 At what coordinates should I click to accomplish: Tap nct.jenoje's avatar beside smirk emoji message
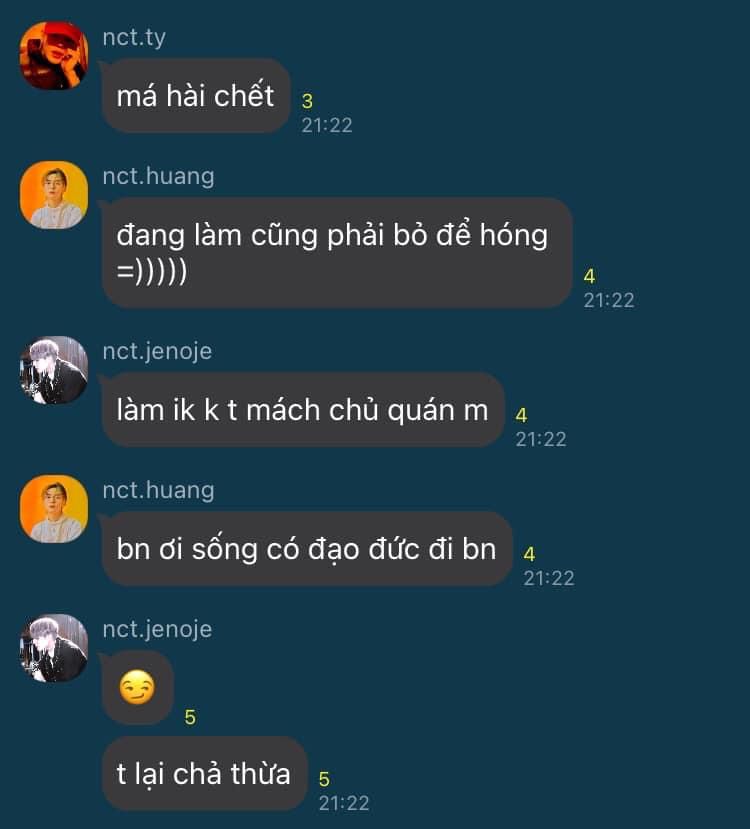(x=54, y=648)
